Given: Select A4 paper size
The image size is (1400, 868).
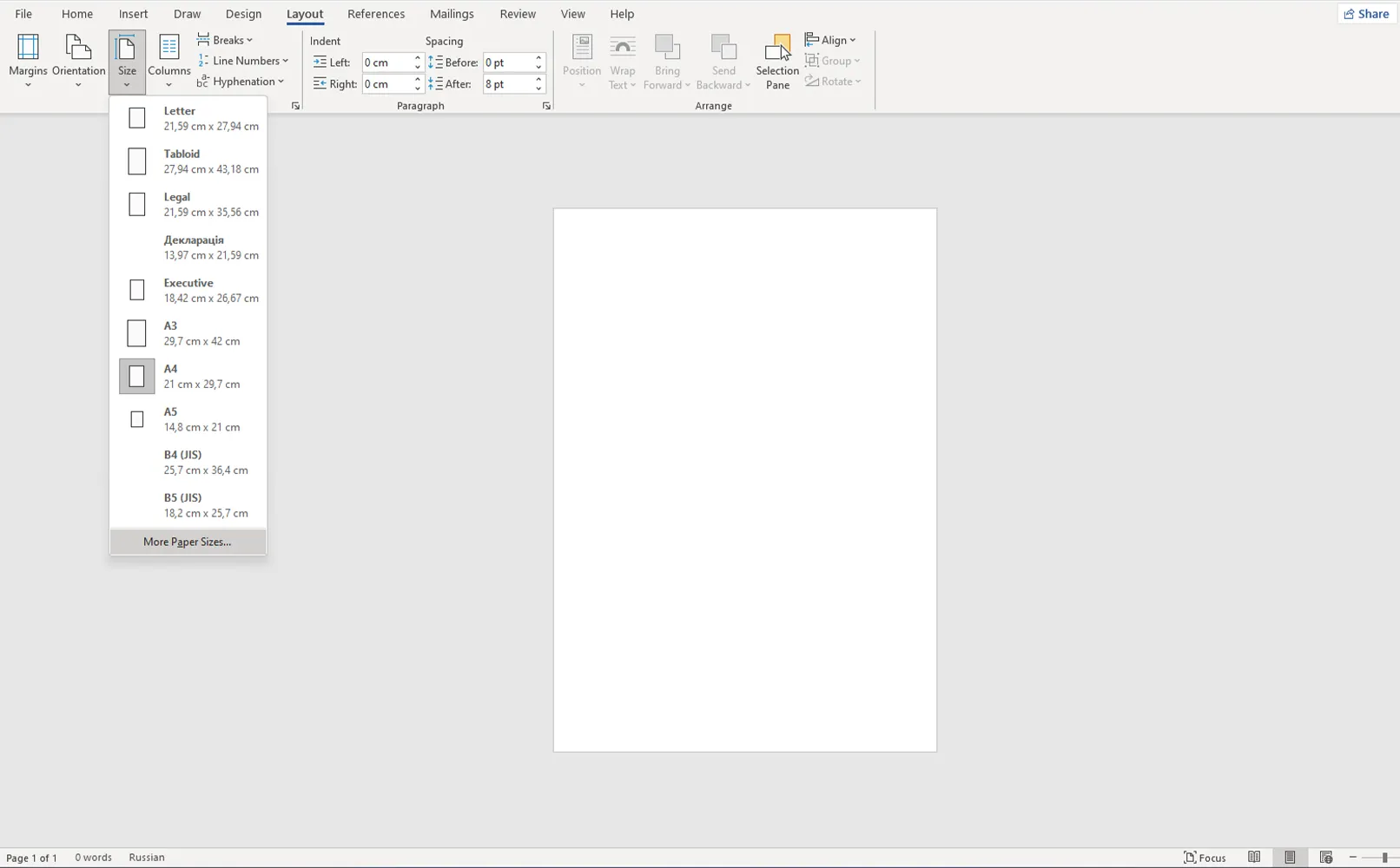Looking at the screenshot, I should point(188,376).
